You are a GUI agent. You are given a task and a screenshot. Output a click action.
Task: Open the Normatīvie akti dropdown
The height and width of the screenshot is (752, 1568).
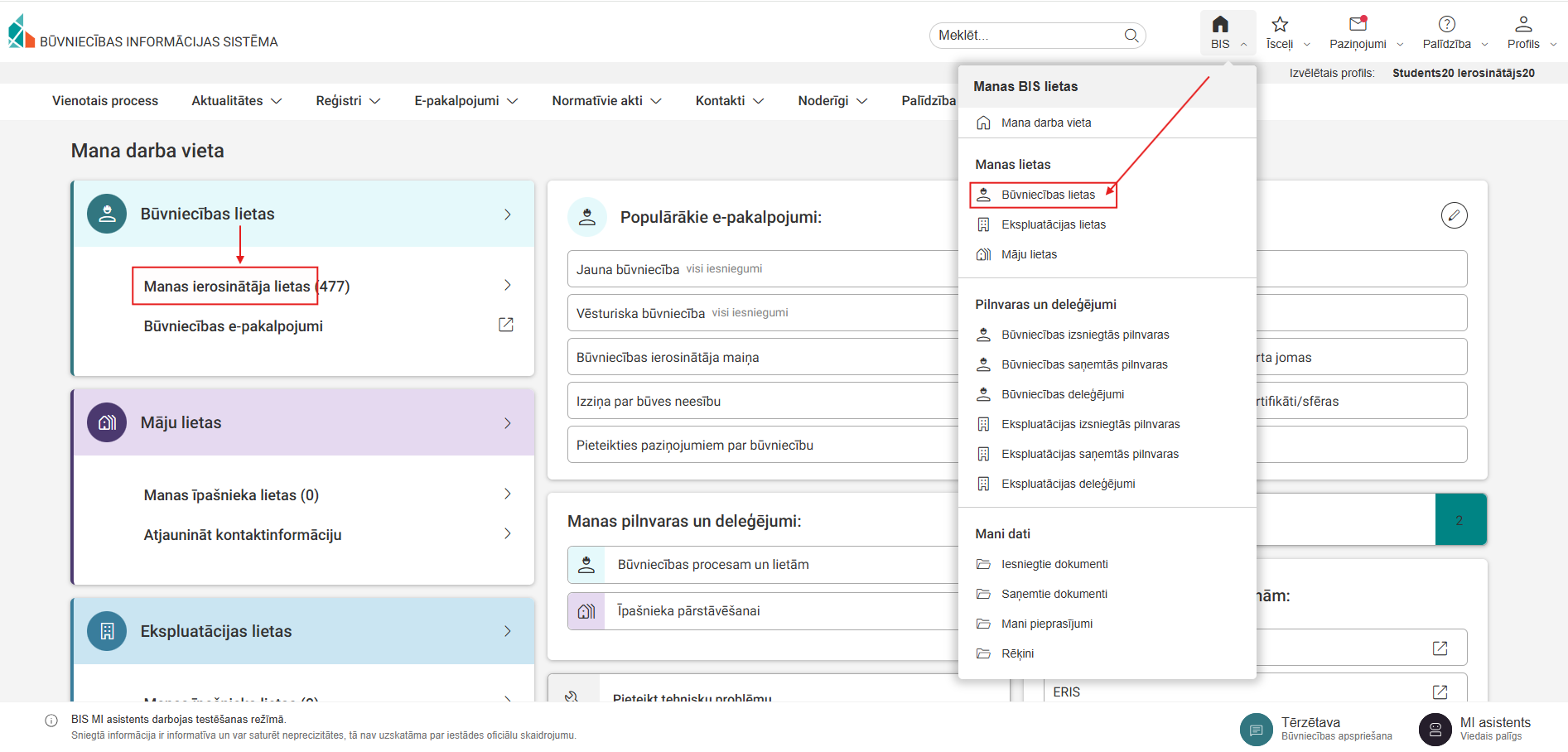click(606, 100)
